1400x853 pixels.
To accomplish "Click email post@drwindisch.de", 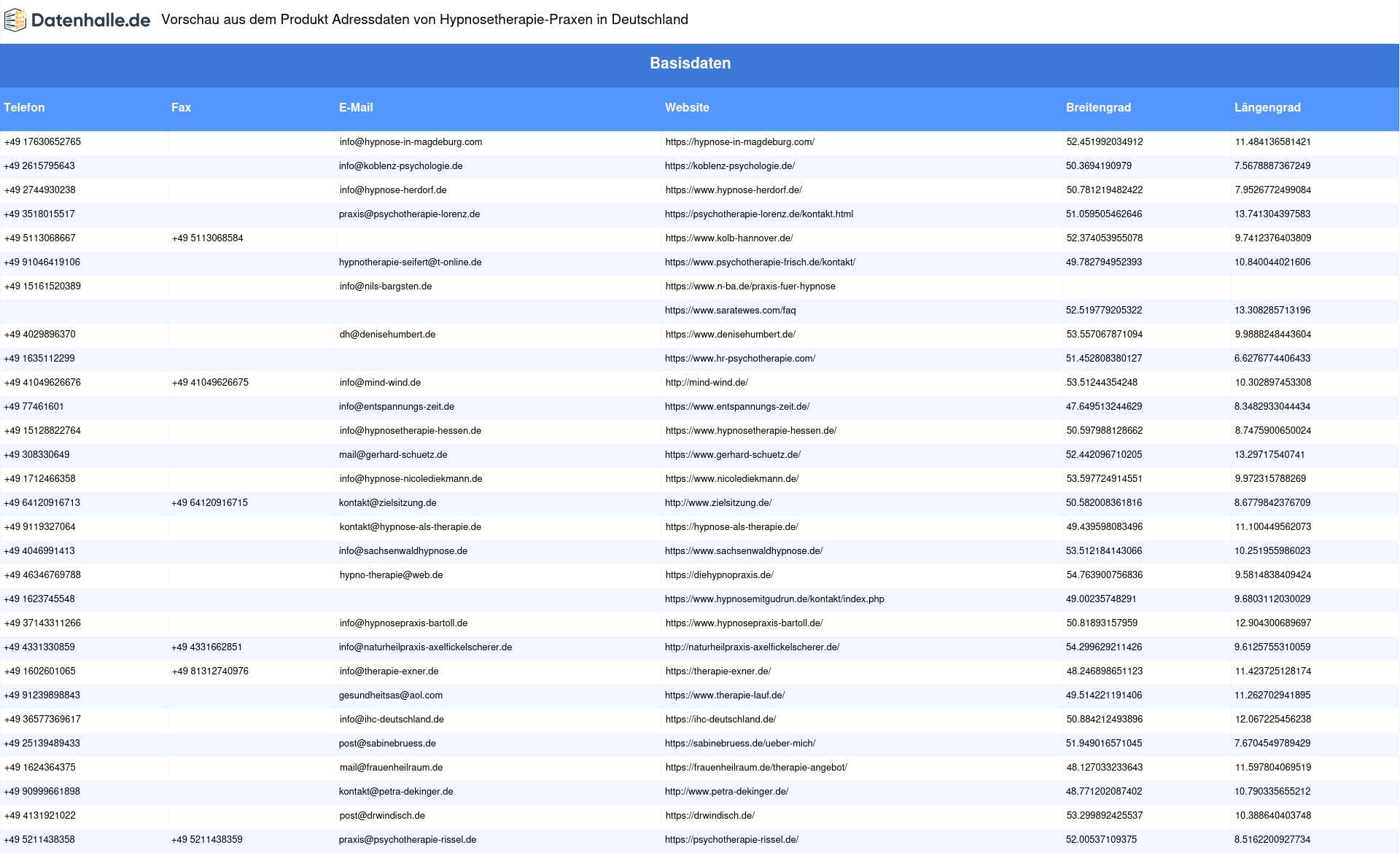I will [382, 816].
